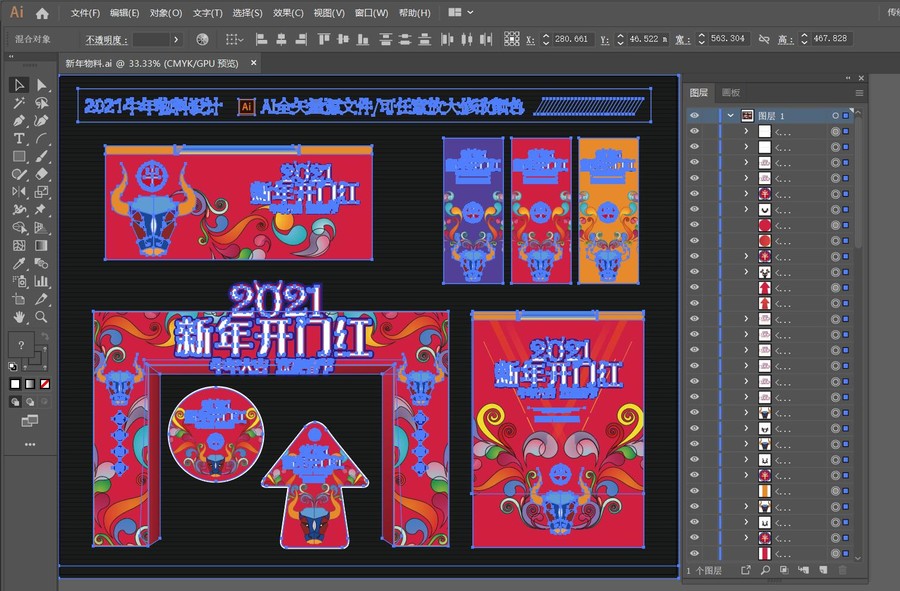Choose the Mesh tool
Image resolution: width=900 pixels, height=591 pixels.
click(19, 246)
